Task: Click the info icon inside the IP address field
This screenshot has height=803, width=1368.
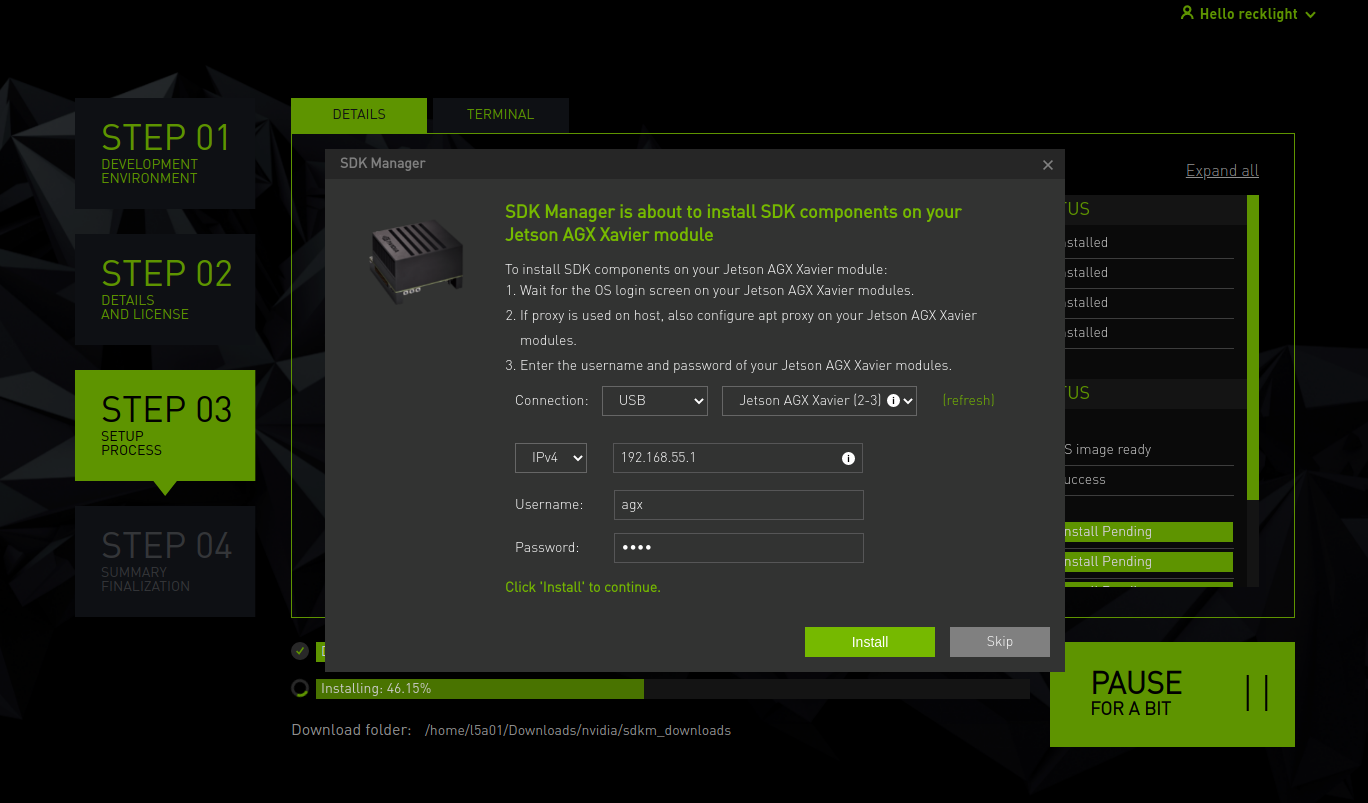Action: tap(848, 458)
